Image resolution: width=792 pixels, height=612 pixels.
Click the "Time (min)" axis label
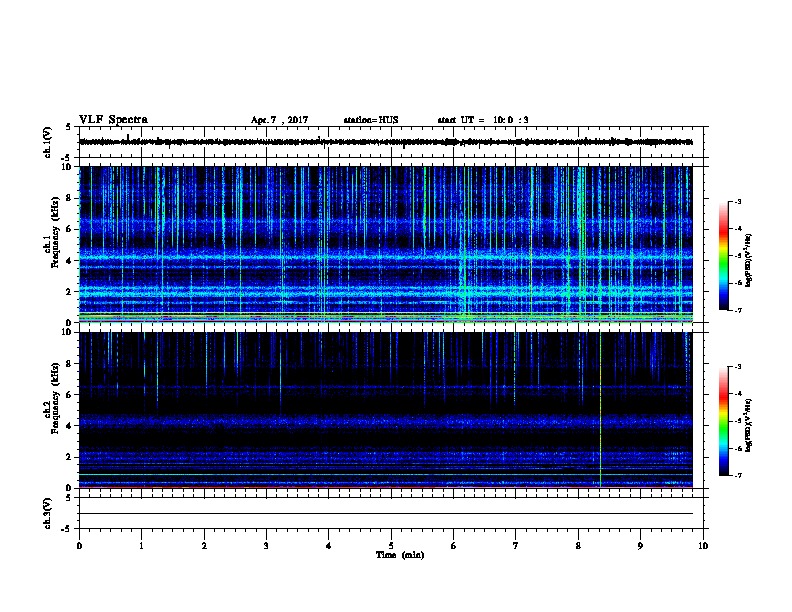400,555
